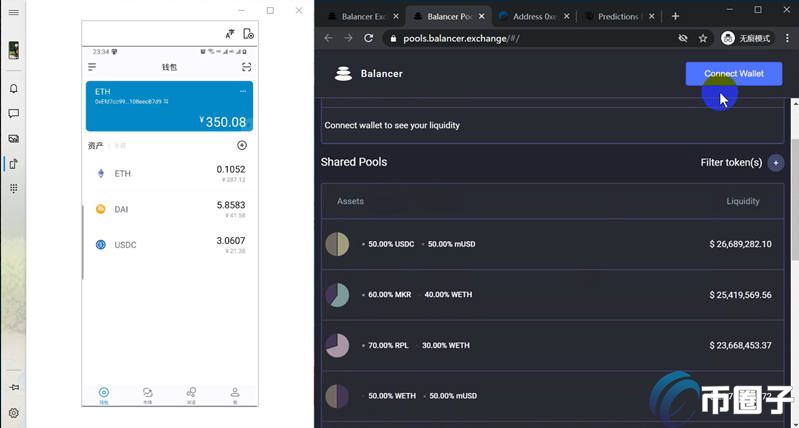
Task: Open notifications bell in left sidebar
Action: point(14,89)
